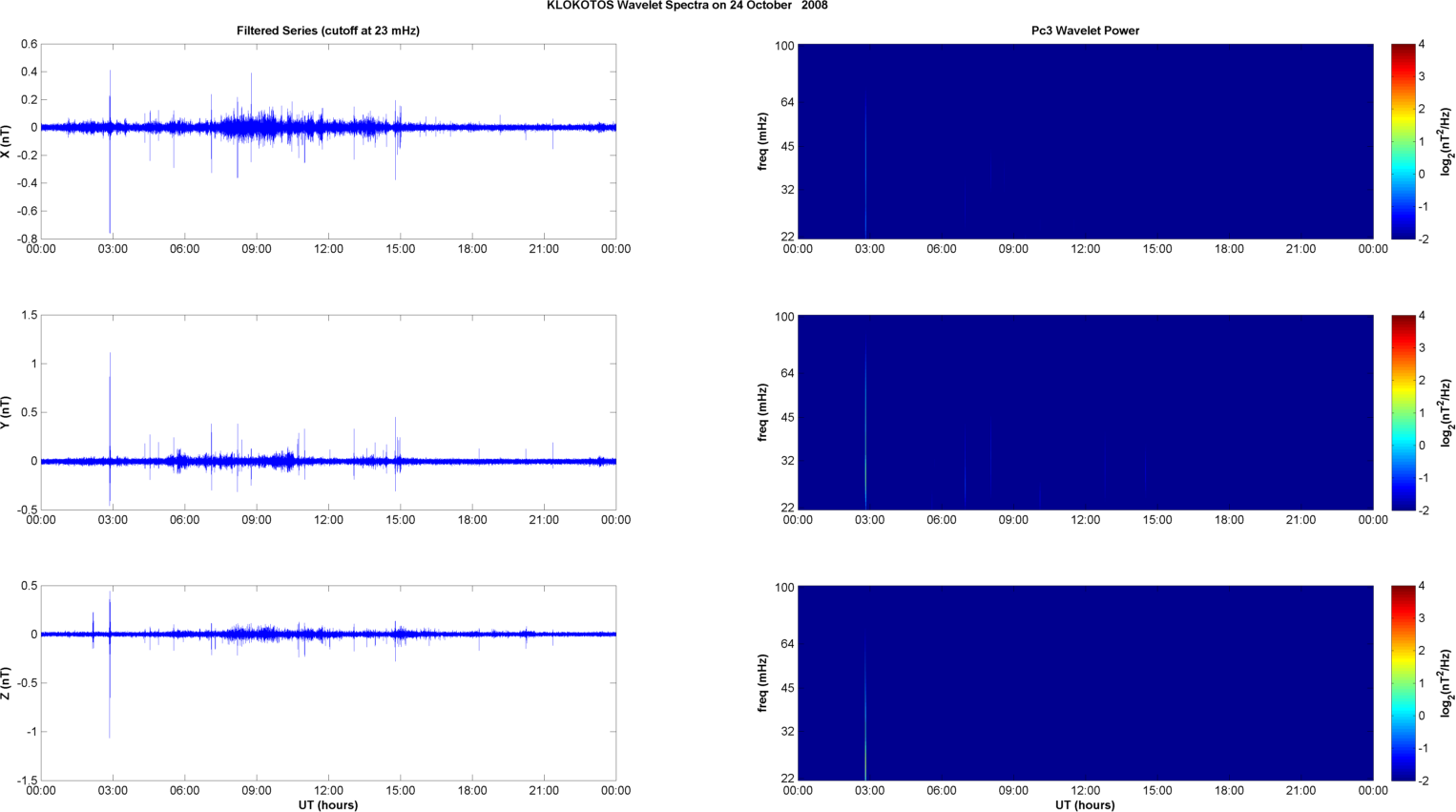Click the top colorbar's log2(nT²/Hz) label
The height and width of the screenshot is (812, 1456).
coord(1446,141)
